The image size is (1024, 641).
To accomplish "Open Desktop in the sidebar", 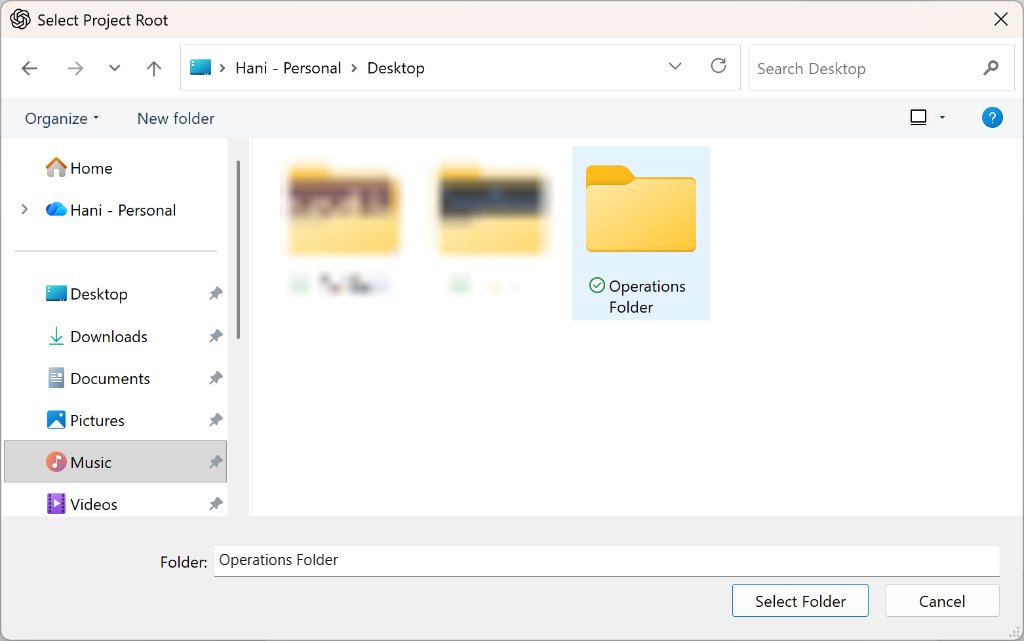I will point(86,294).
